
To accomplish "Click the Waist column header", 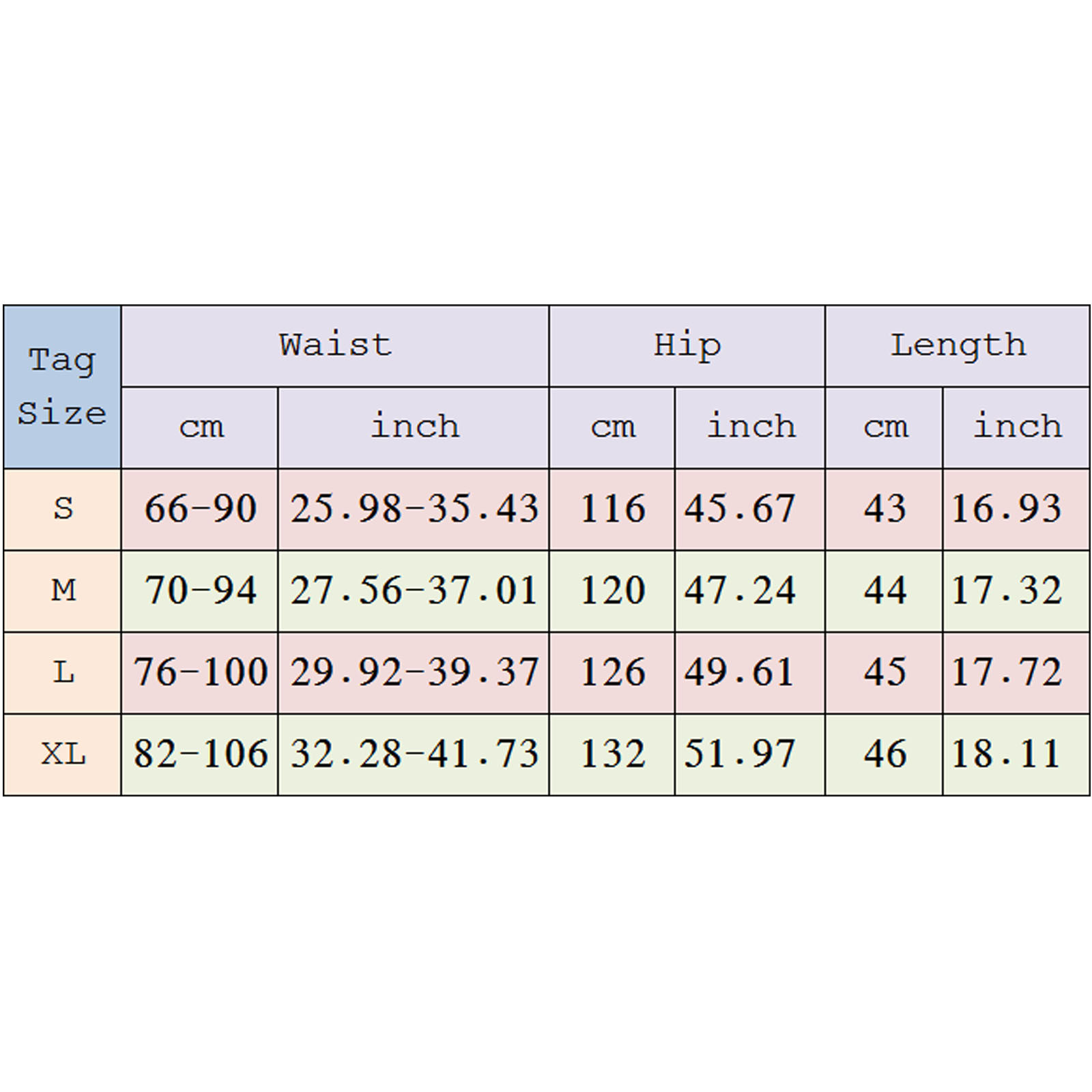I will click(335, 345).
